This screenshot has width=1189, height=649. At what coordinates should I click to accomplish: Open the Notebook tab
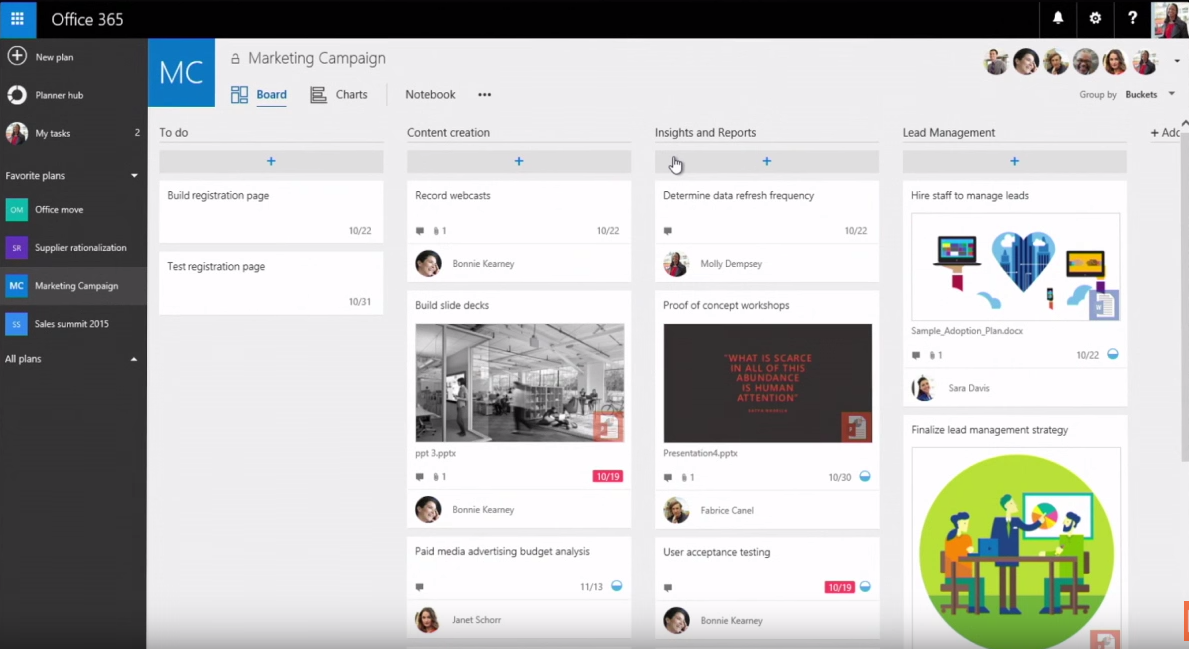click(x=430, y=95)
